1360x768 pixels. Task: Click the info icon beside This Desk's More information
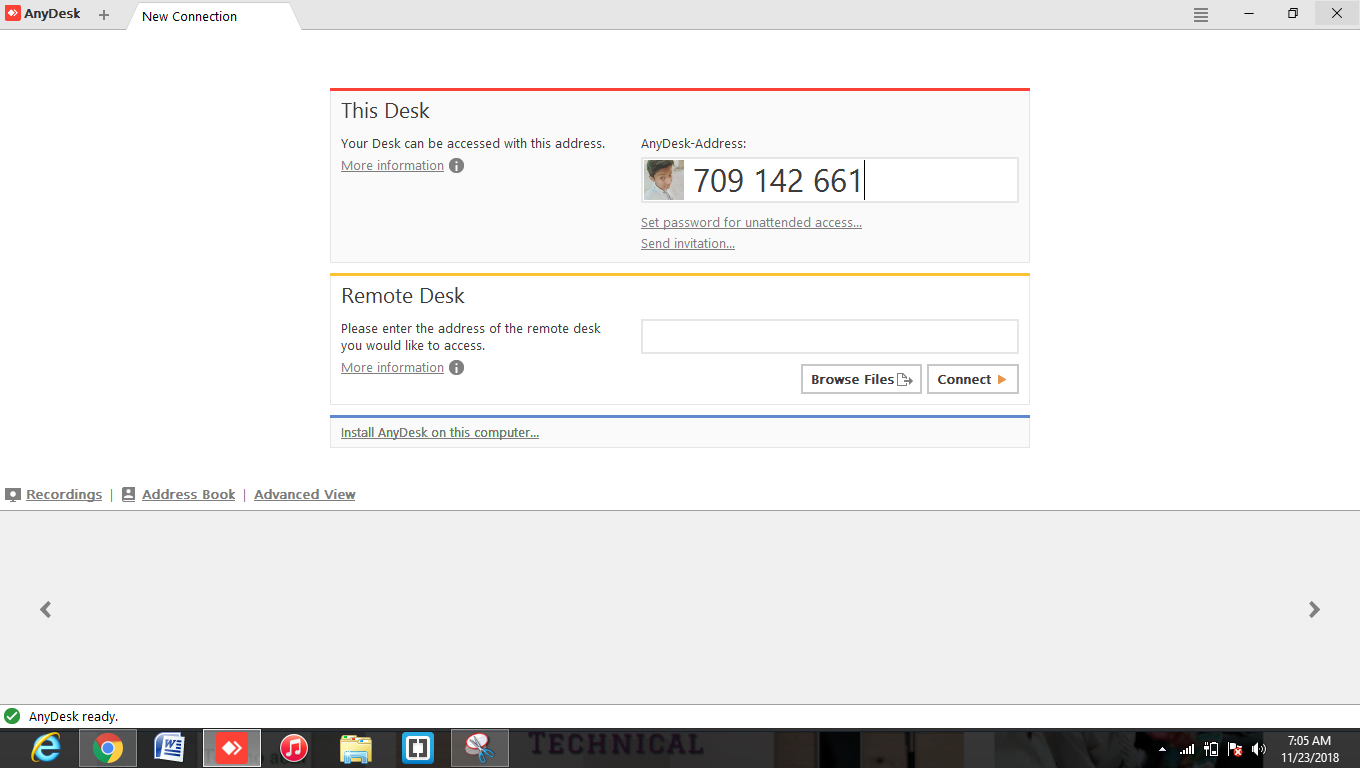(x=456, y=165)
